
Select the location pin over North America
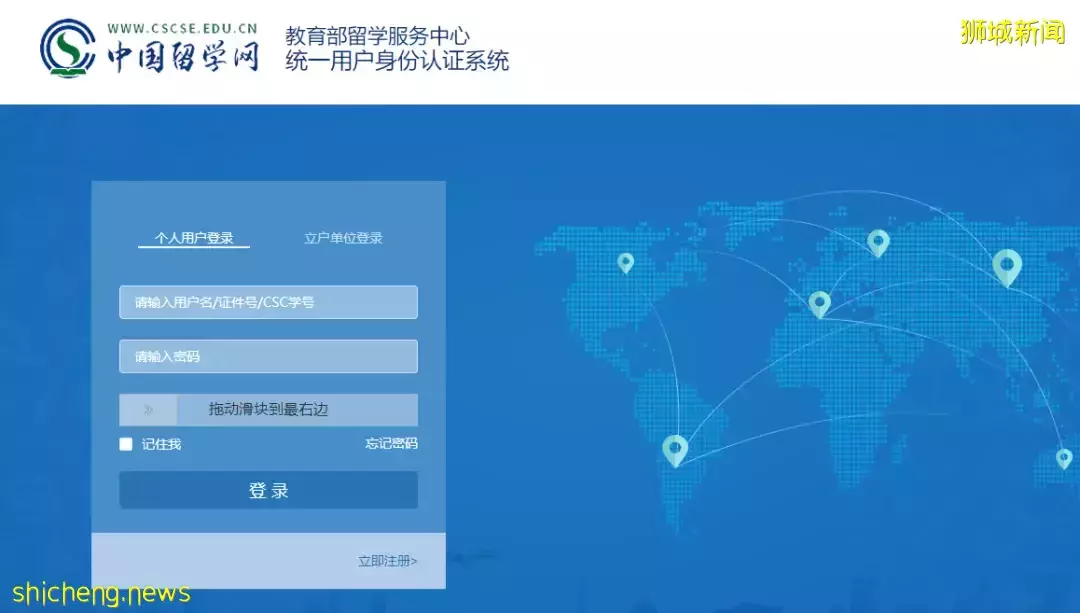pyautogui.click(x=625, y=262)
